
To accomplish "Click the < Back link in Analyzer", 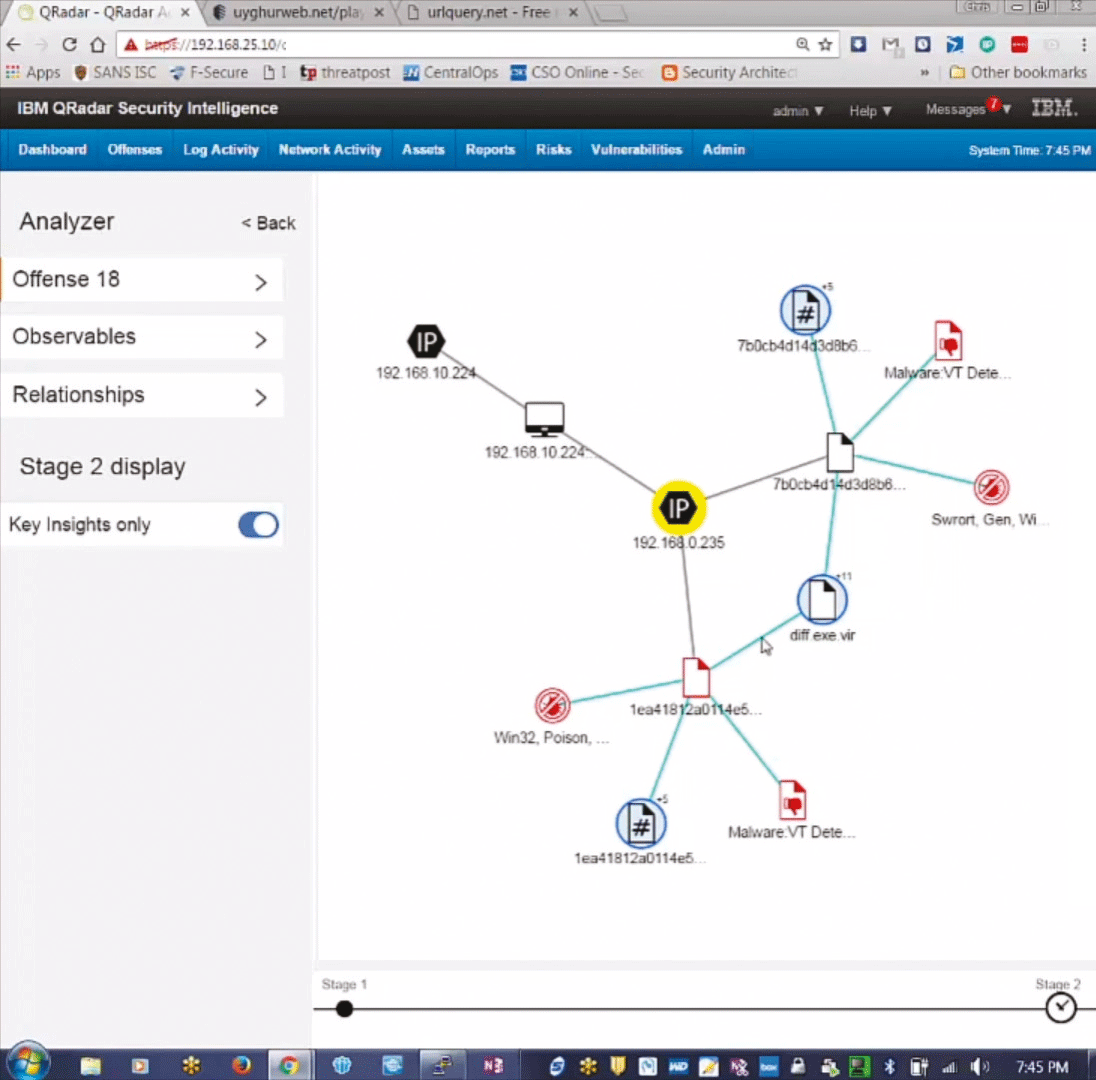I will pyautogui.click(x=268, y=223).
